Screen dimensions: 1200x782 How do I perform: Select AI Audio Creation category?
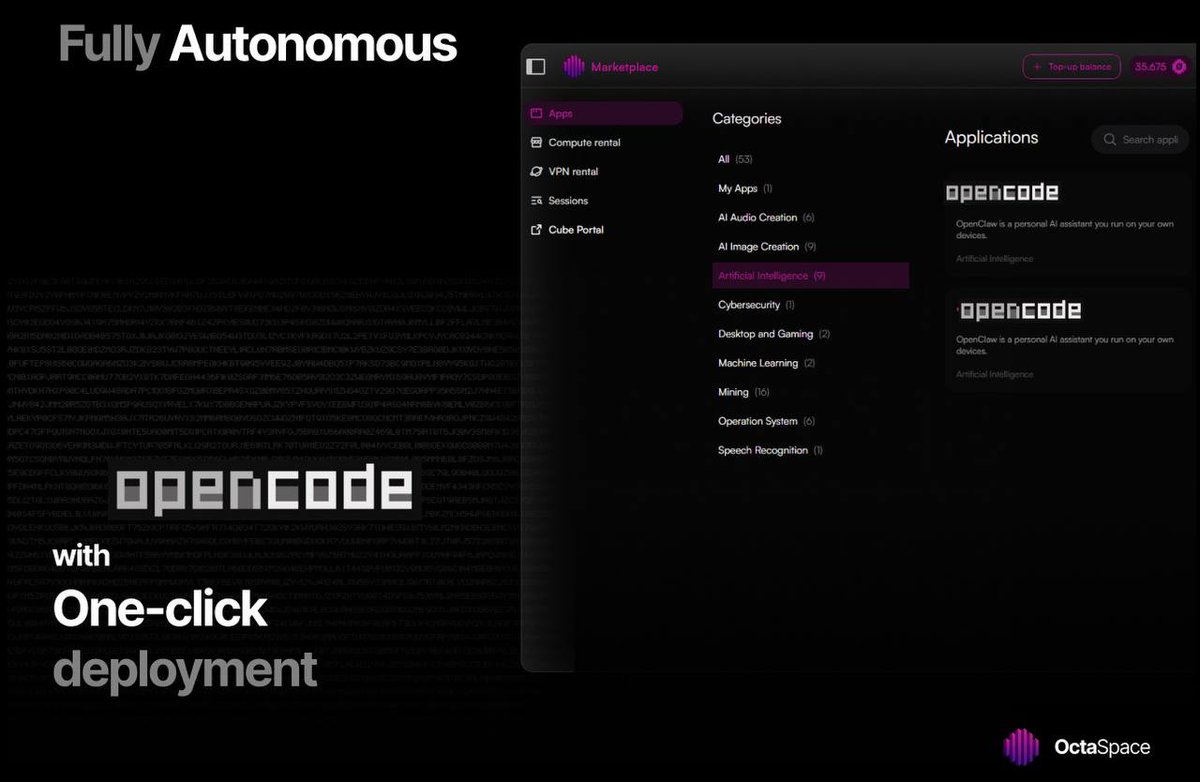pyautogui.click(x=766, y=217)
